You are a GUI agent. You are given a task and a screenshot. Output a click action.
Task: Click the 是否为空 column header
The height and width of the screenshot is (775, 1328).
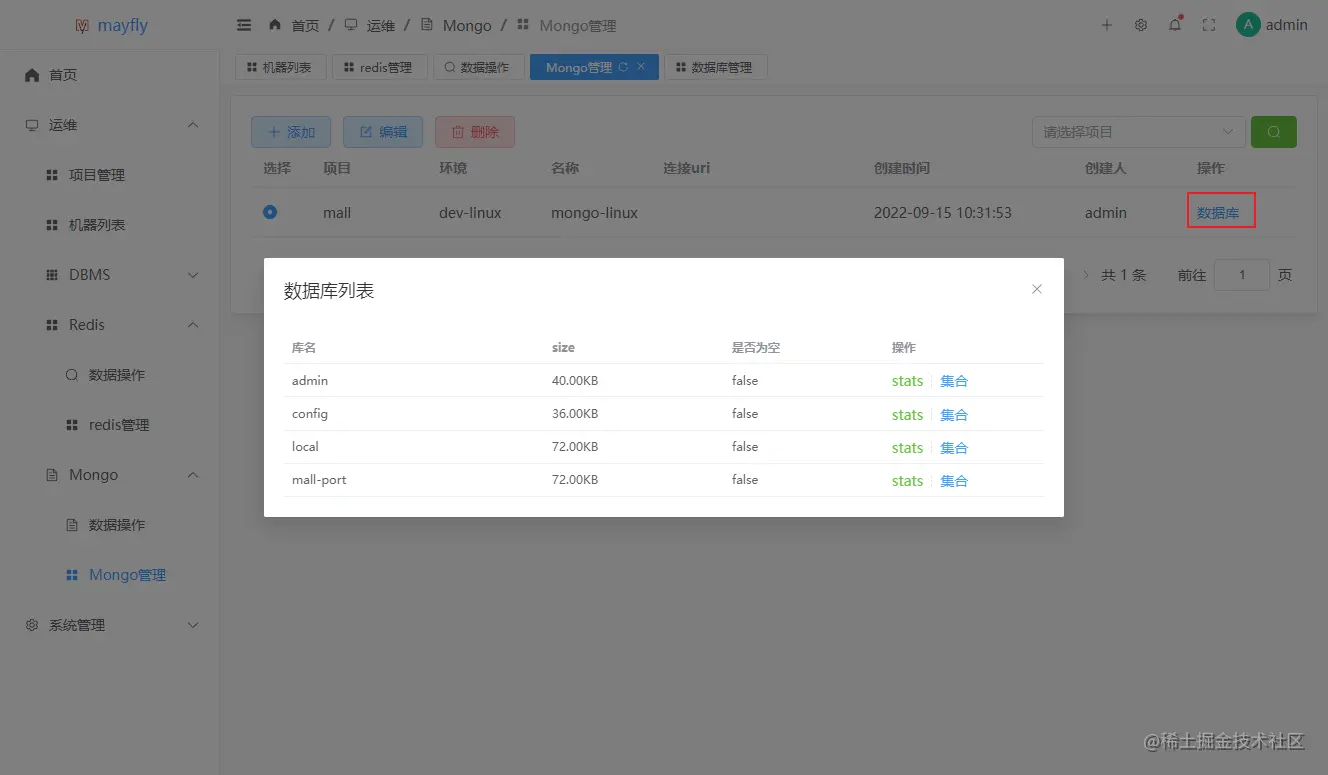click(755, 348)
